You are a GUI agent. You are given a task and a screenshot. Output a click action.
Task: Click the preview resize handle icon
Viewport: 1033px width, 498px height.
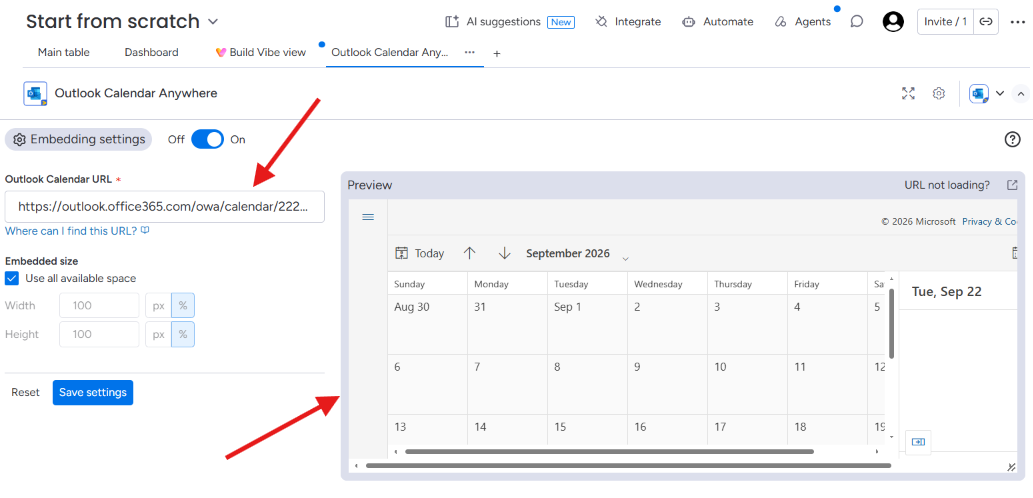[x=1012, y=467]
